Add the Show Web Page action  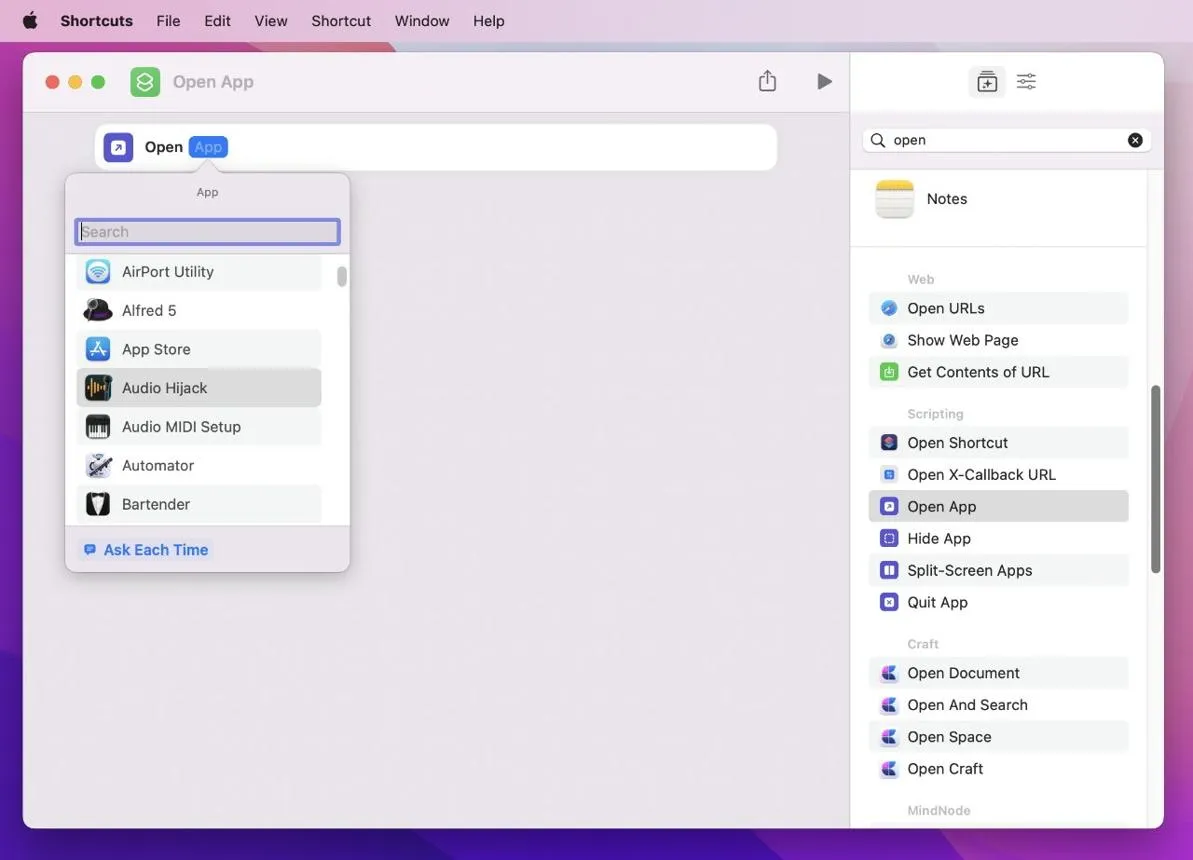click(x=998, y=340)
